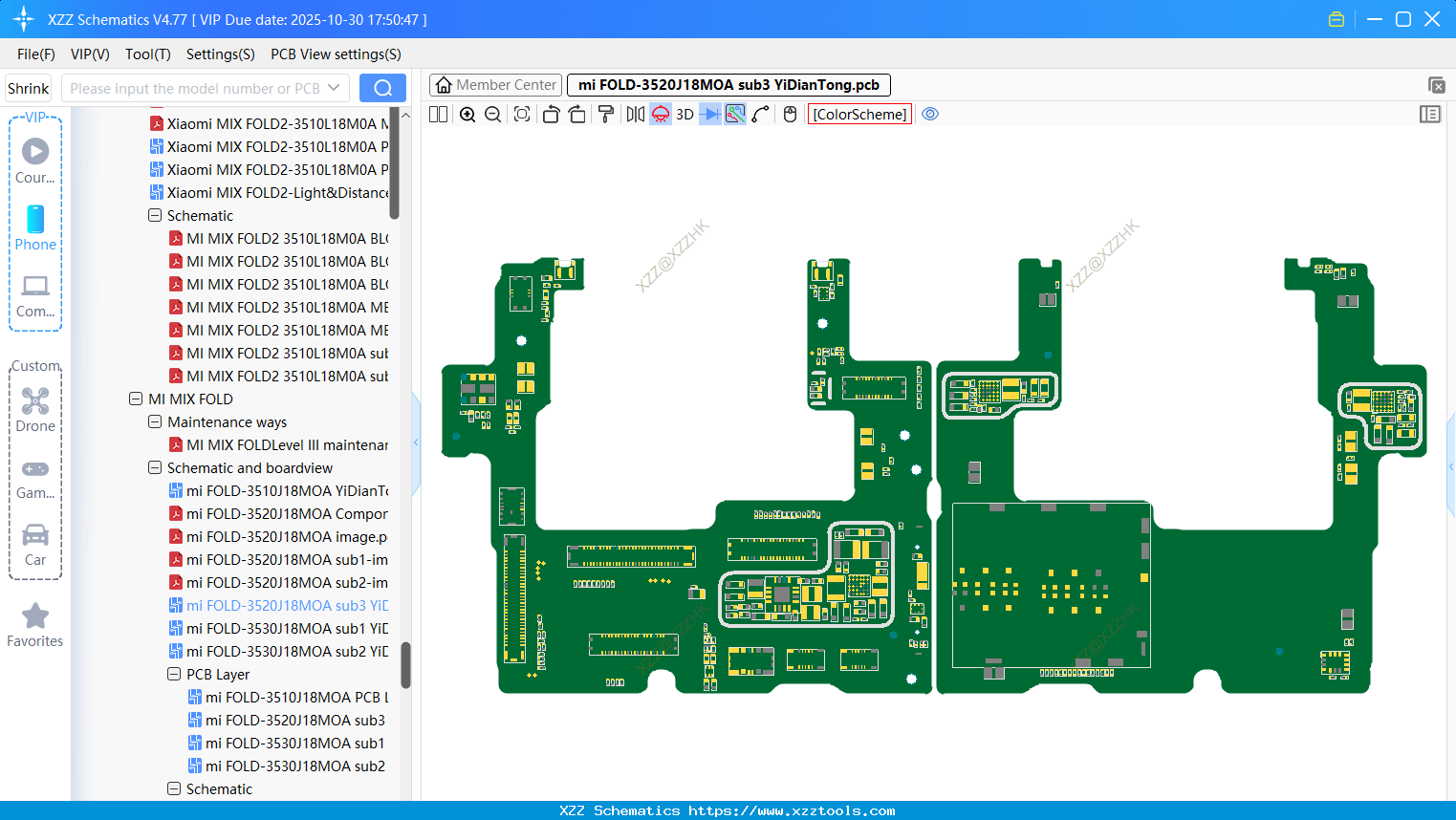Collapse the Schematic and boardview node
The image size is (1456, 820).
[155, 467]
